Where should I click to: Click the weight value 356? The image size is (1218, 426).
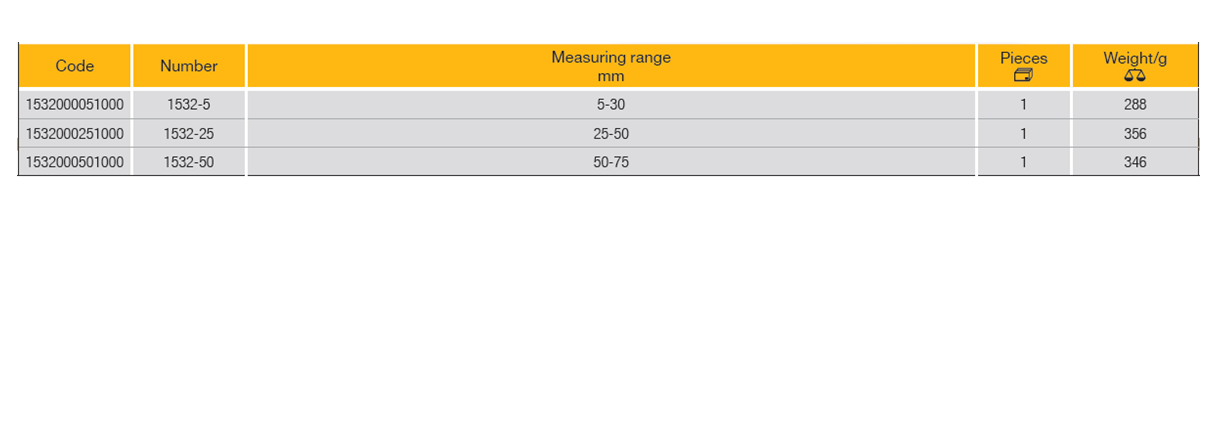1134,133
